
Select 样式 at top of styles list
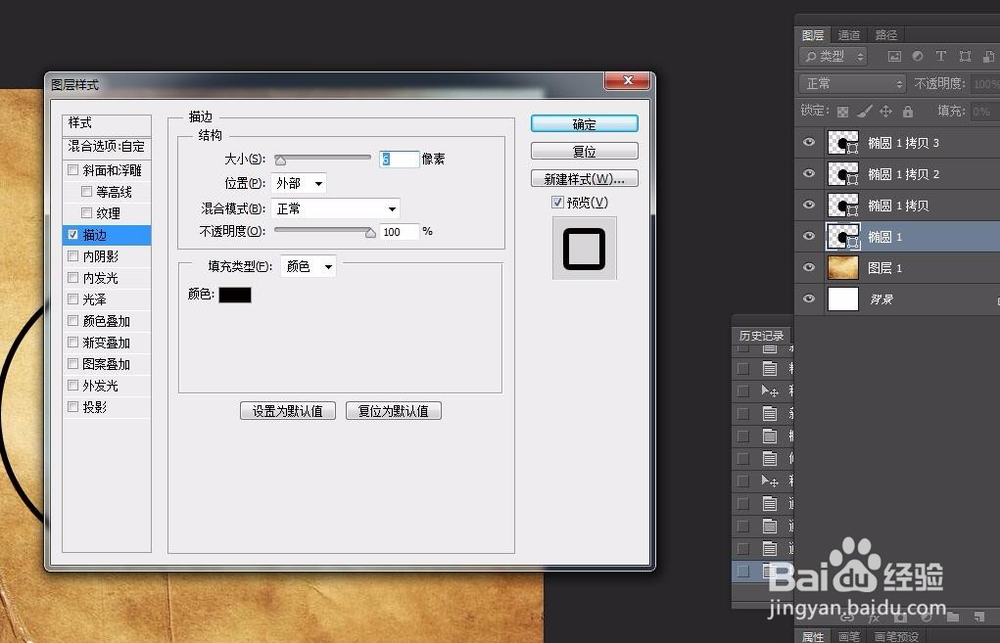pyautogui.click(x=107, y=123)
